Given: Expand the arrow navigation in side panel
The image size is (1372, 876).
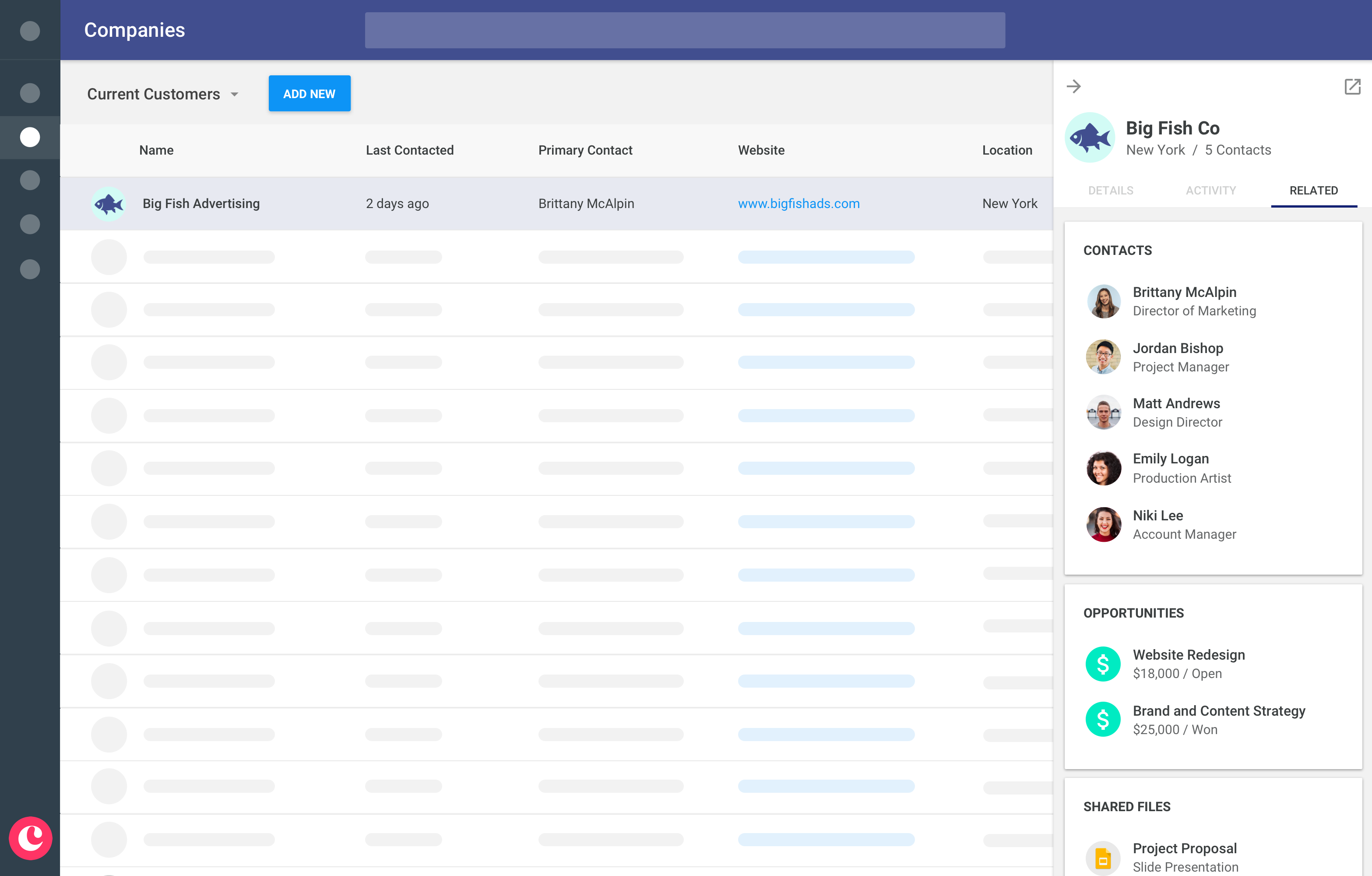Looking at the screenshot, I should click(1075, 86).
